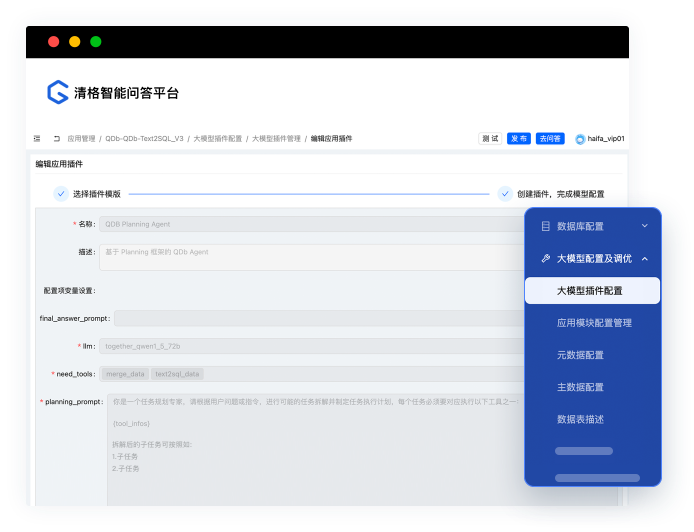Click the 创建插件 step checkmark icon
Image resolution: width=694 pixels, height=532 pixels.
pos(505,194)
